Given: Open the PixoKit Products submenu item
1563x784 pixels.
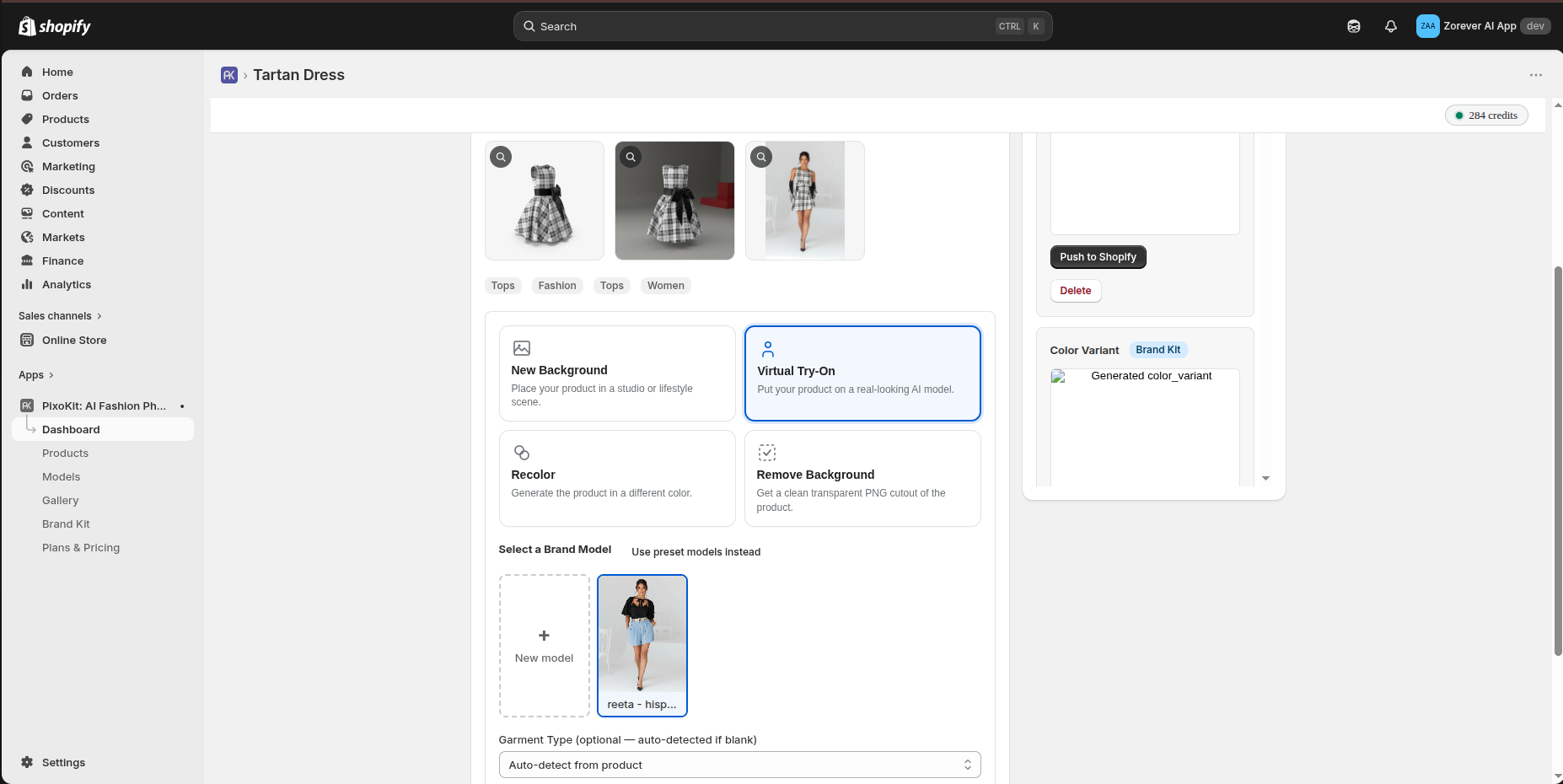Looking at the screenshot, I should point(65,453).
